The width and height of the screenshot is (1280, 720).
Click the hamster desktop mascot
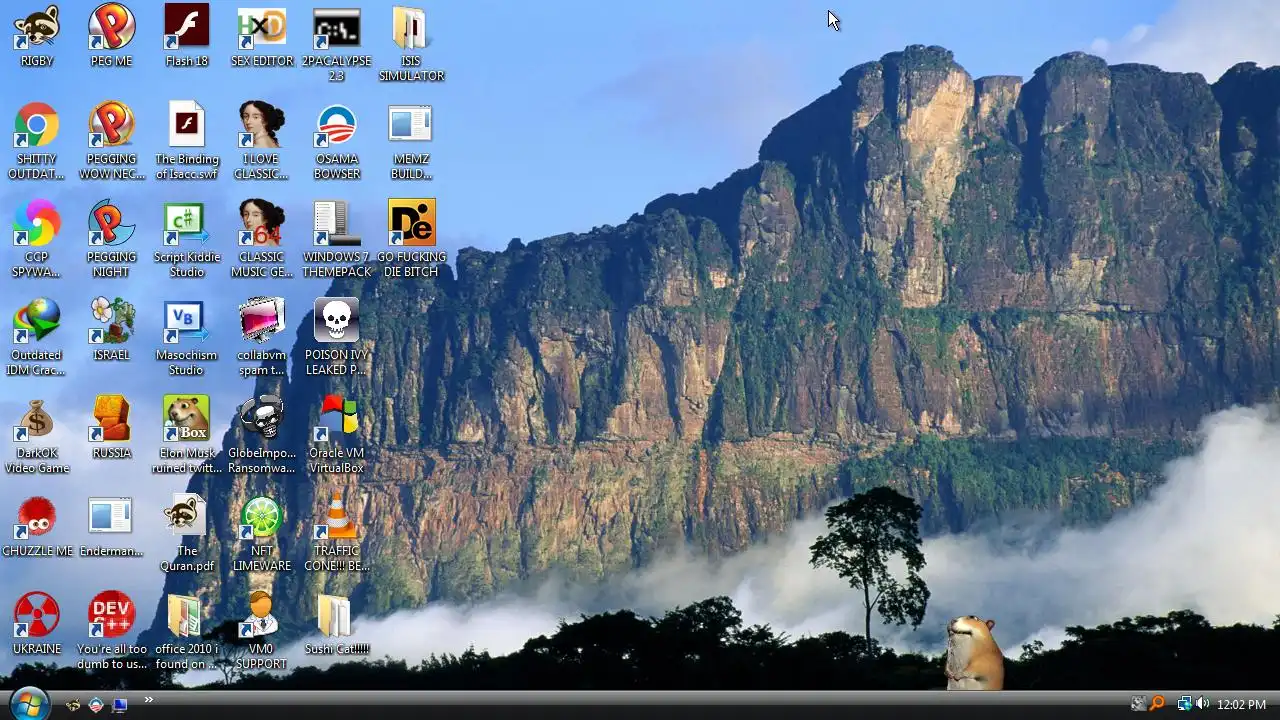point(973,652)
